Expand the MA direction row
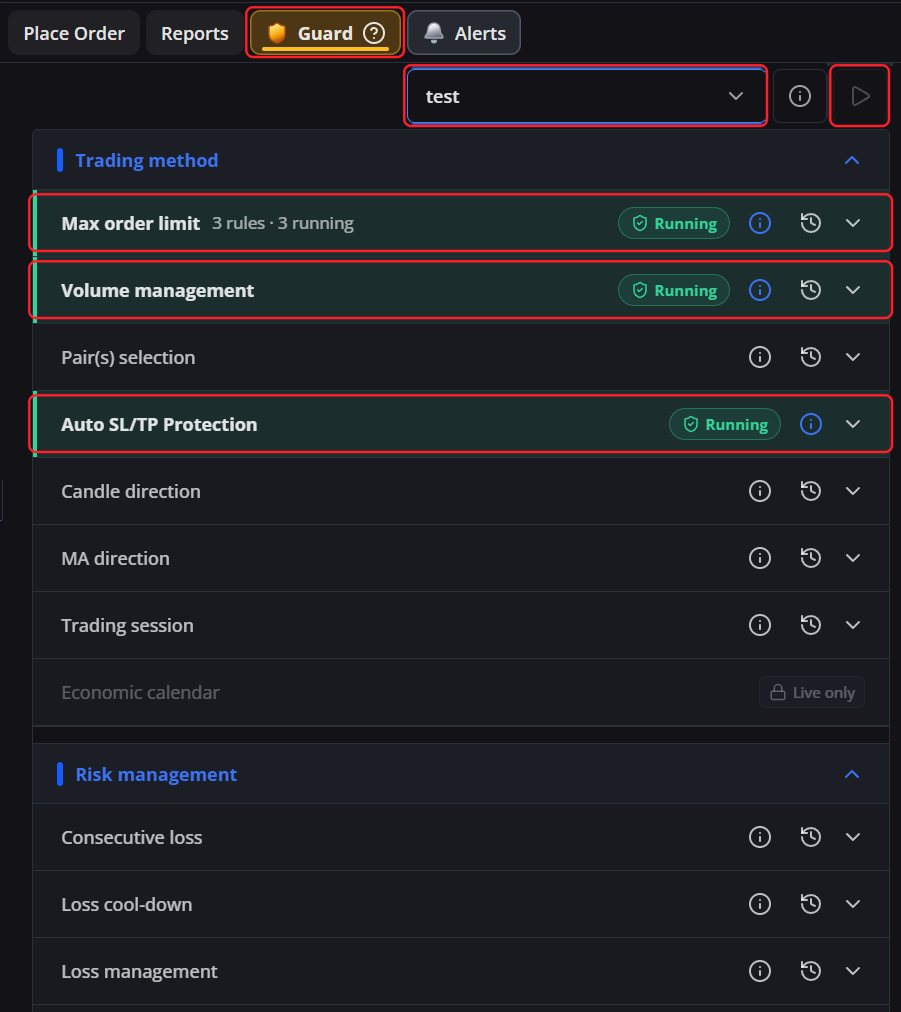901x1012 pixels. tap(853, 558)
